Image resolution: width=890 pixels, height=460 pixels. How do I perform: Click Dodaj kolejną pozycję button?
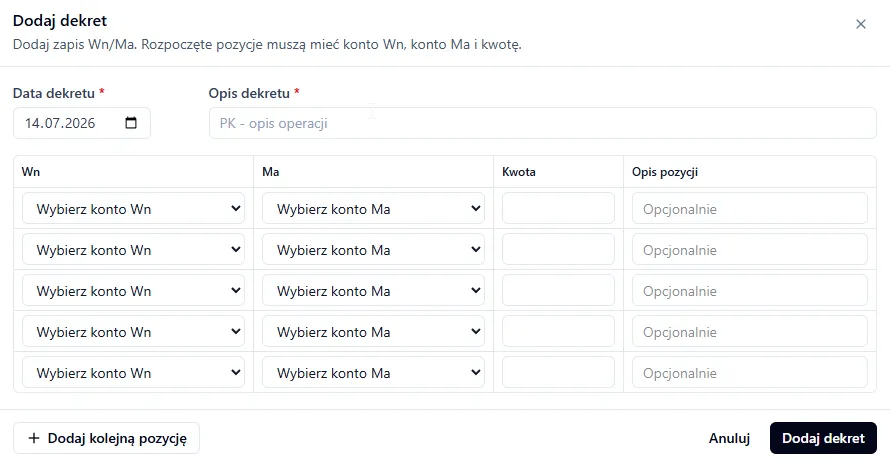click(106, 438)
